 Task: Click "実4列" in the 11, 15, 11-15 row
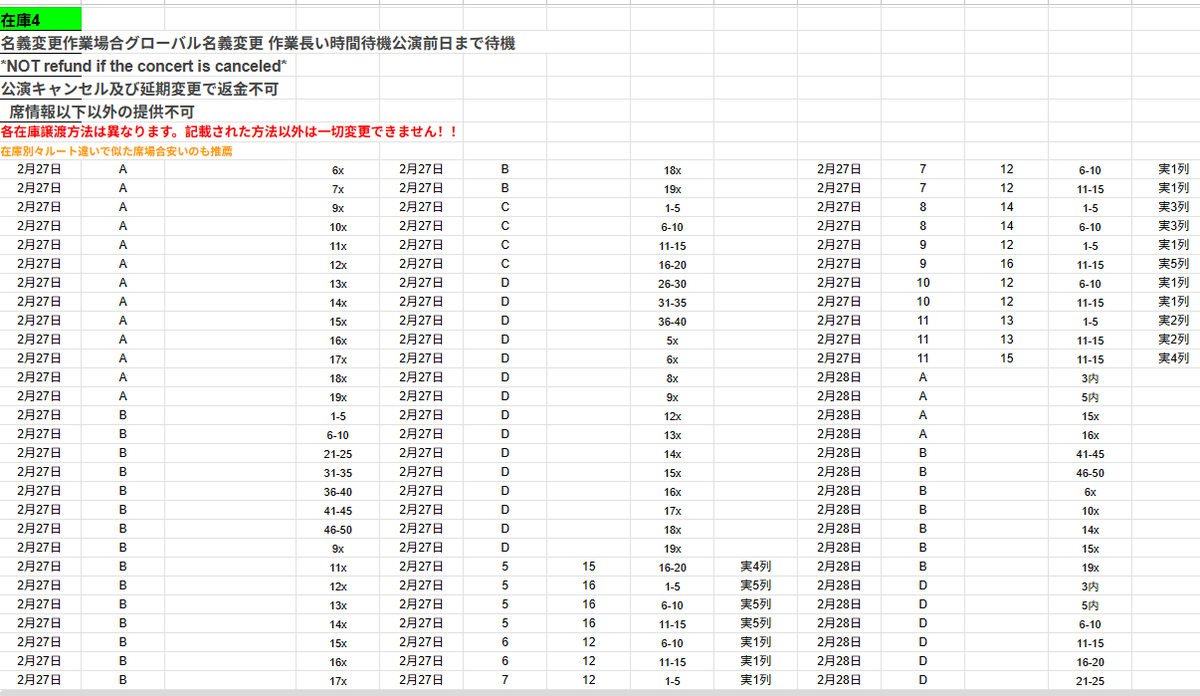coord(1173,359)
